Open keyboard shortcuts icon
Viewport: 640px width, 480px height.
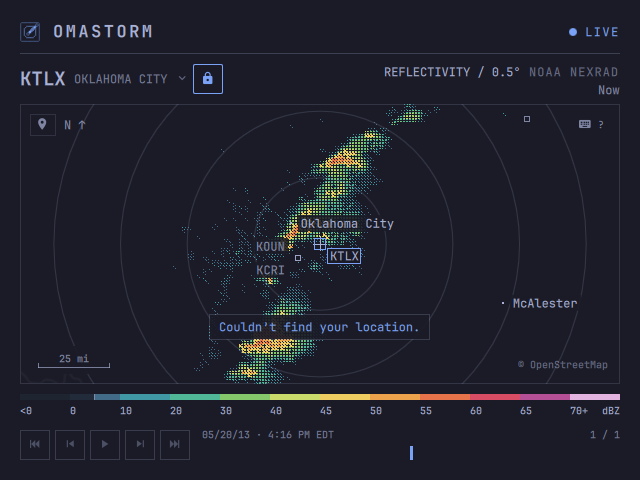coord(584,124)
